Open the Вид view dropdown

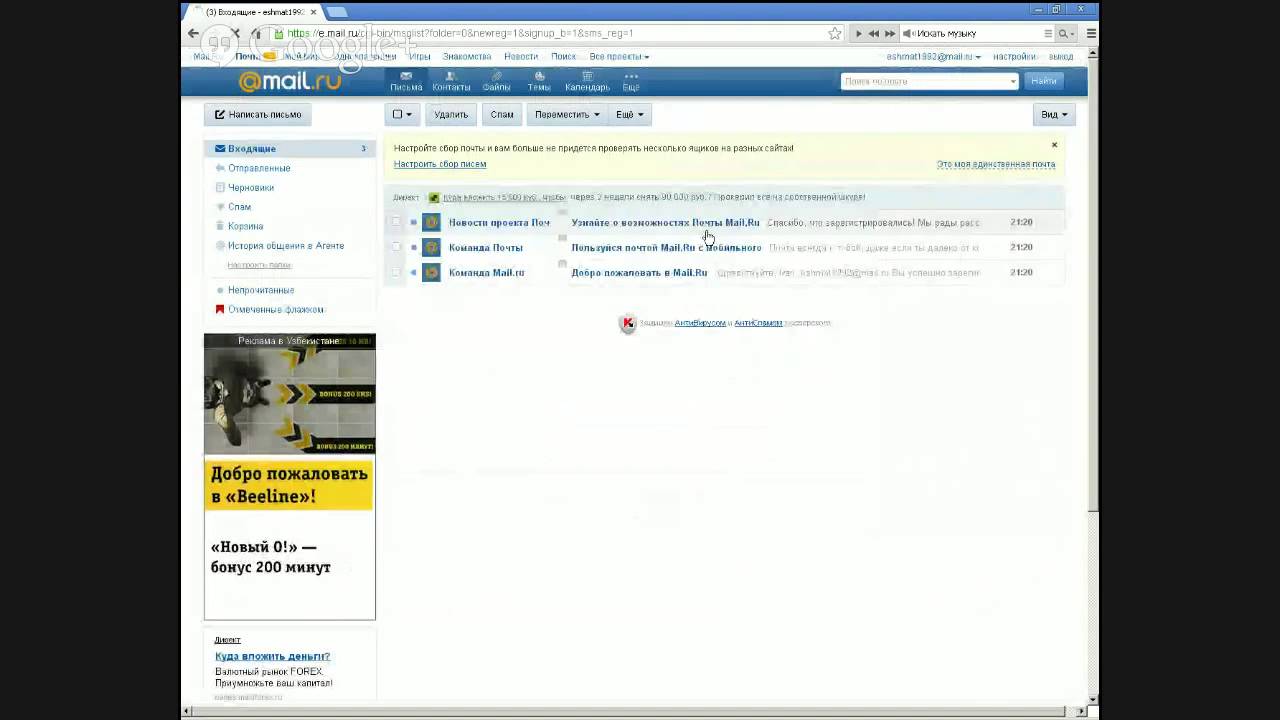click(x=1054, y=115)
